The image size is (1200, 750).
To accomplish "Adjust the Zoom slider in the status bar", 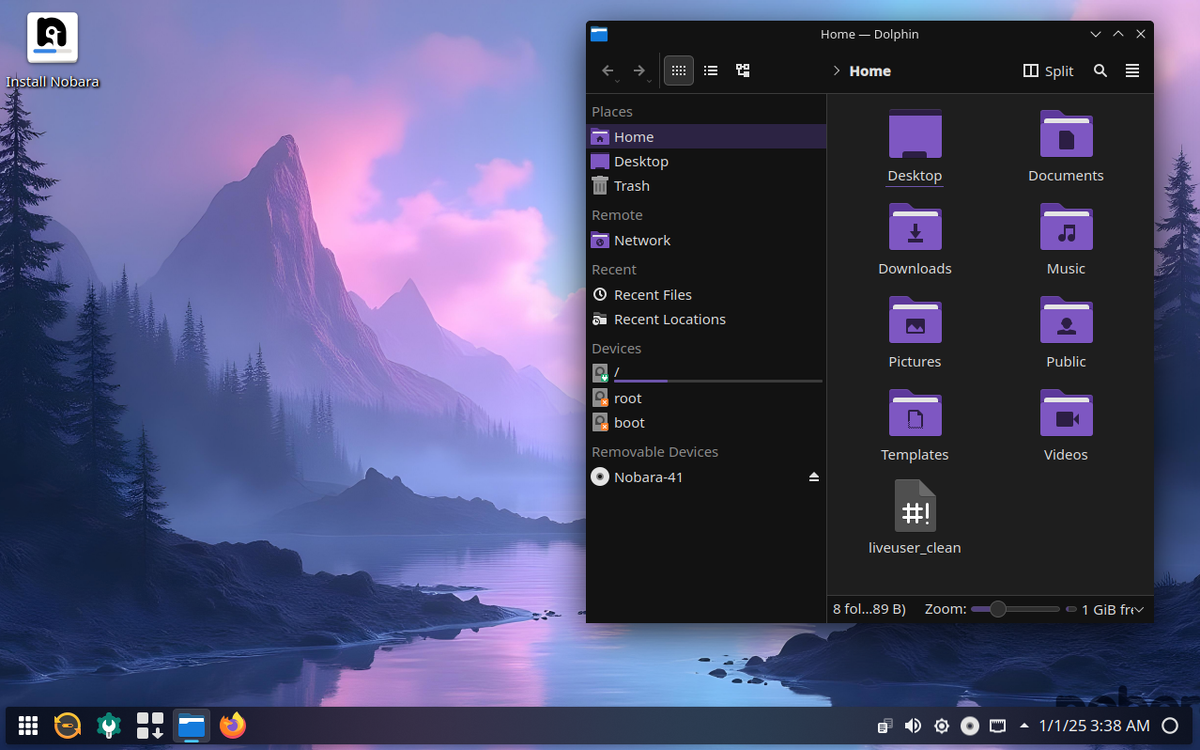I will coord(998,609).
